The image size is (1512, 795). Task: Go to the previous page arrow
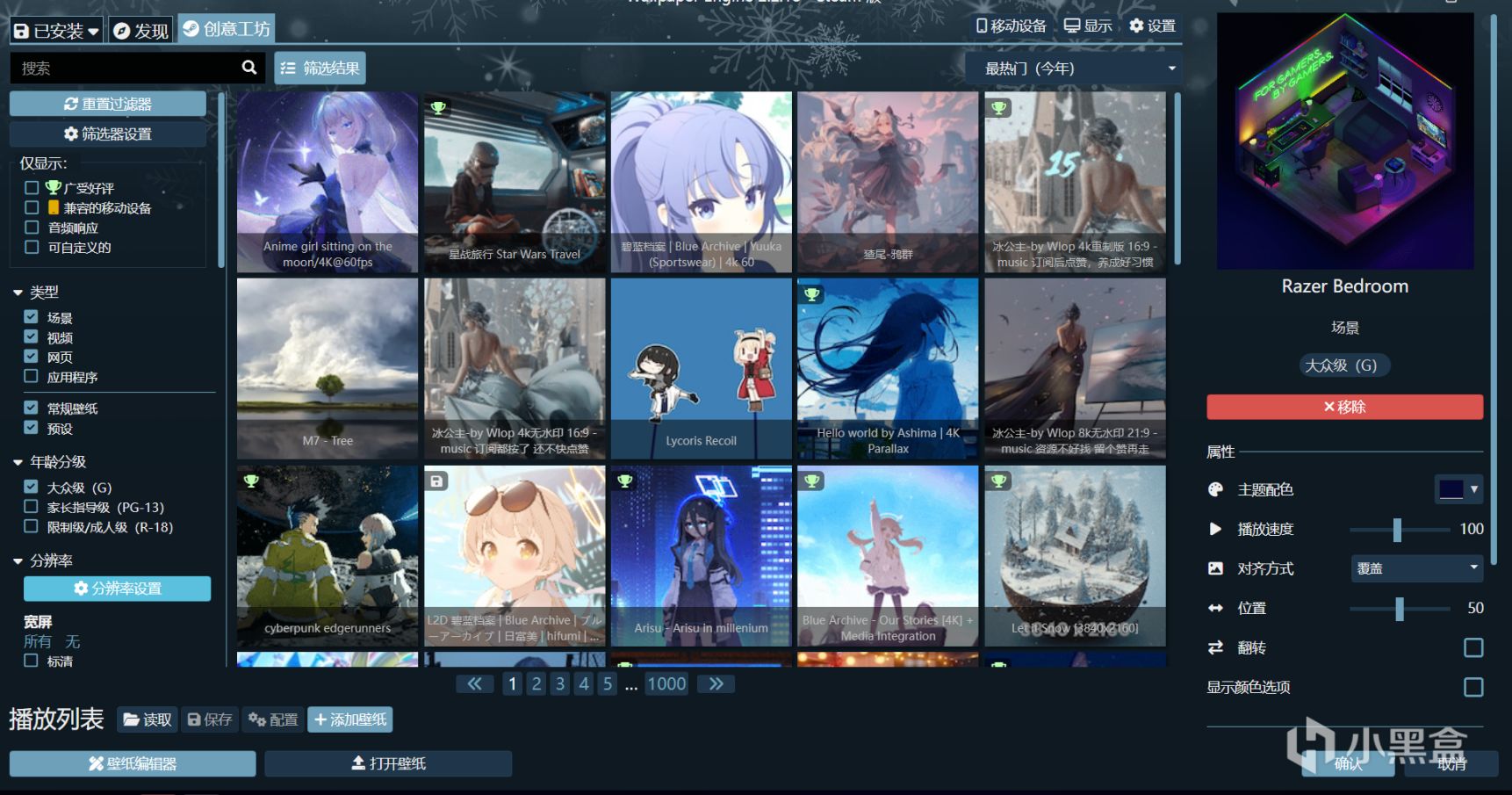[474, 683]
